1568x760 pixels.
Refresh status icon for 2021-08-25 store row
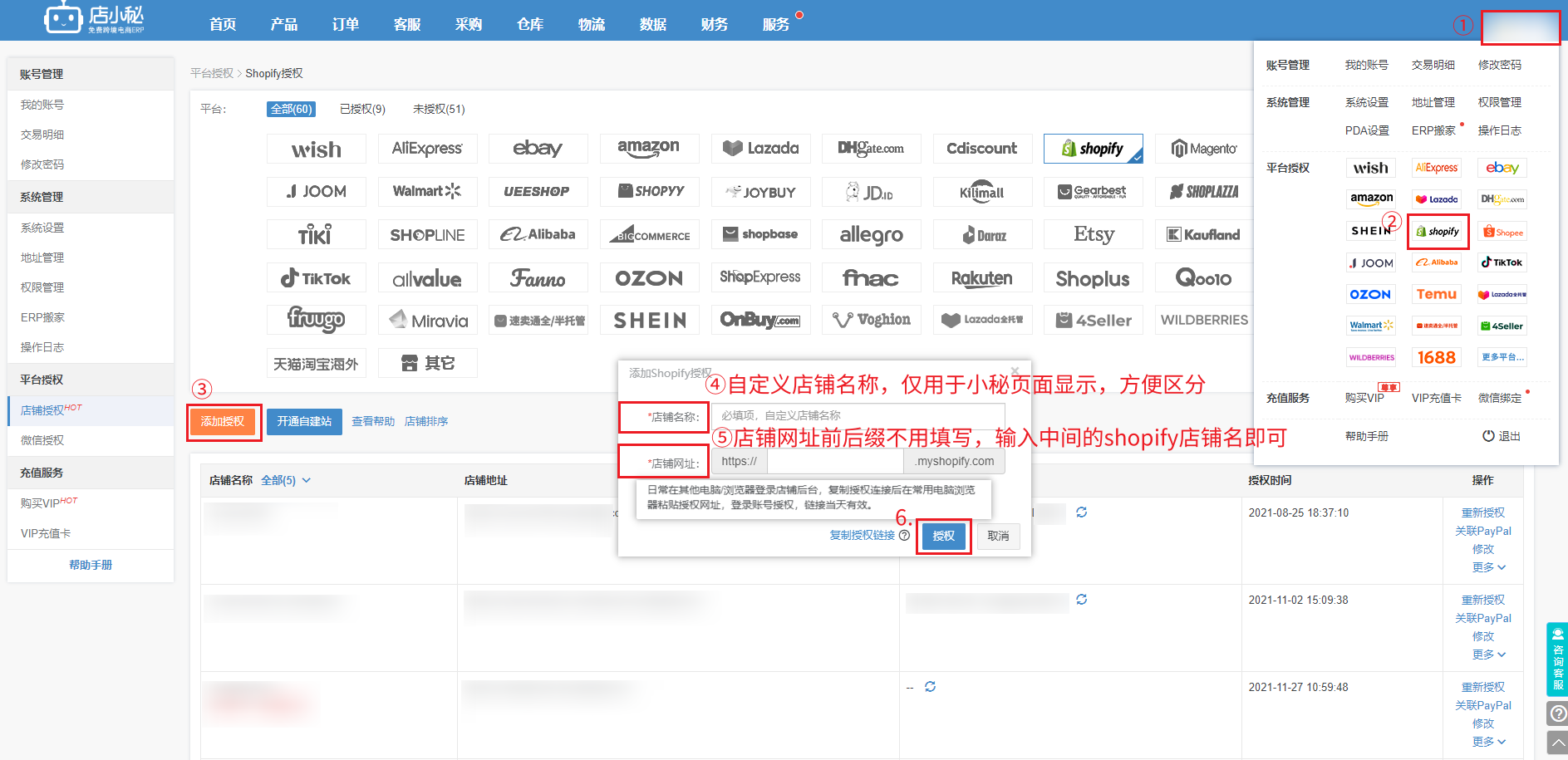1081,512
